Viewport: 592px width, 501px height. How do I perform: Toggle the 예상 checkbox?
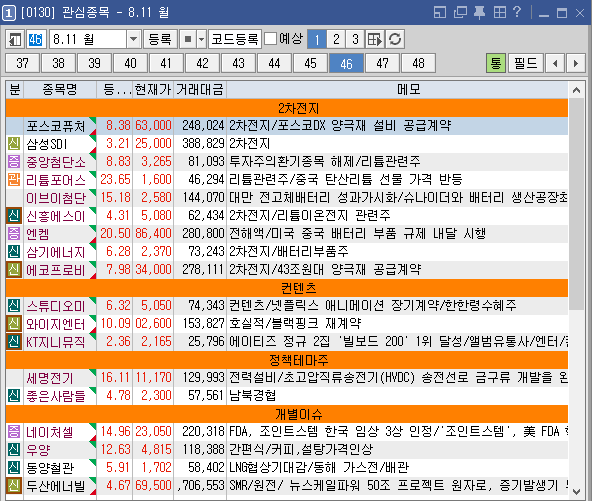click(x=271, y=39)
